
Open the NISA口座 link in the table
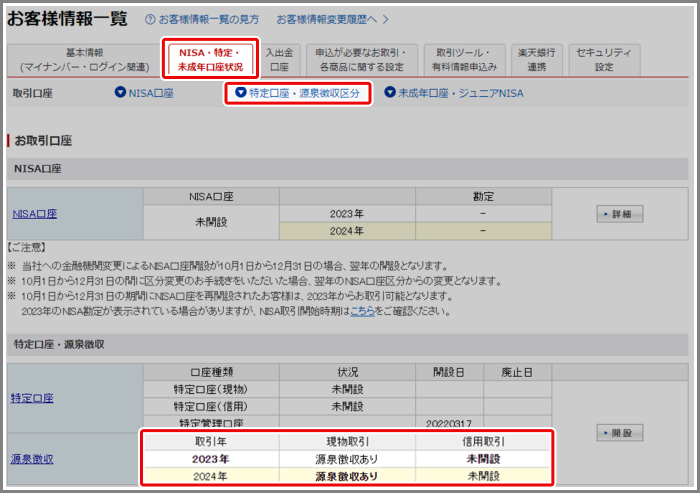[x=35, y=214]
